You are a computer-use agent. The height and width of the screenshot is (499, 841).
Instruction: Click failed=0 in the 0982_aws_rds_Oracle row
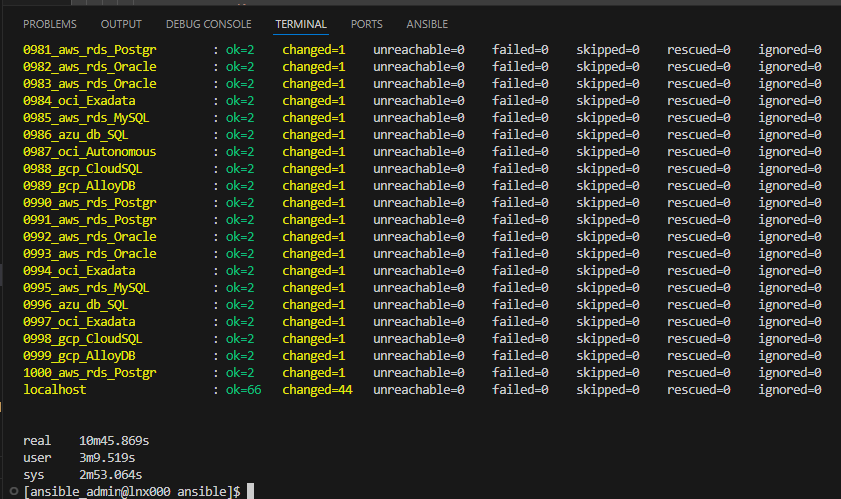click(x=520, y=67)
